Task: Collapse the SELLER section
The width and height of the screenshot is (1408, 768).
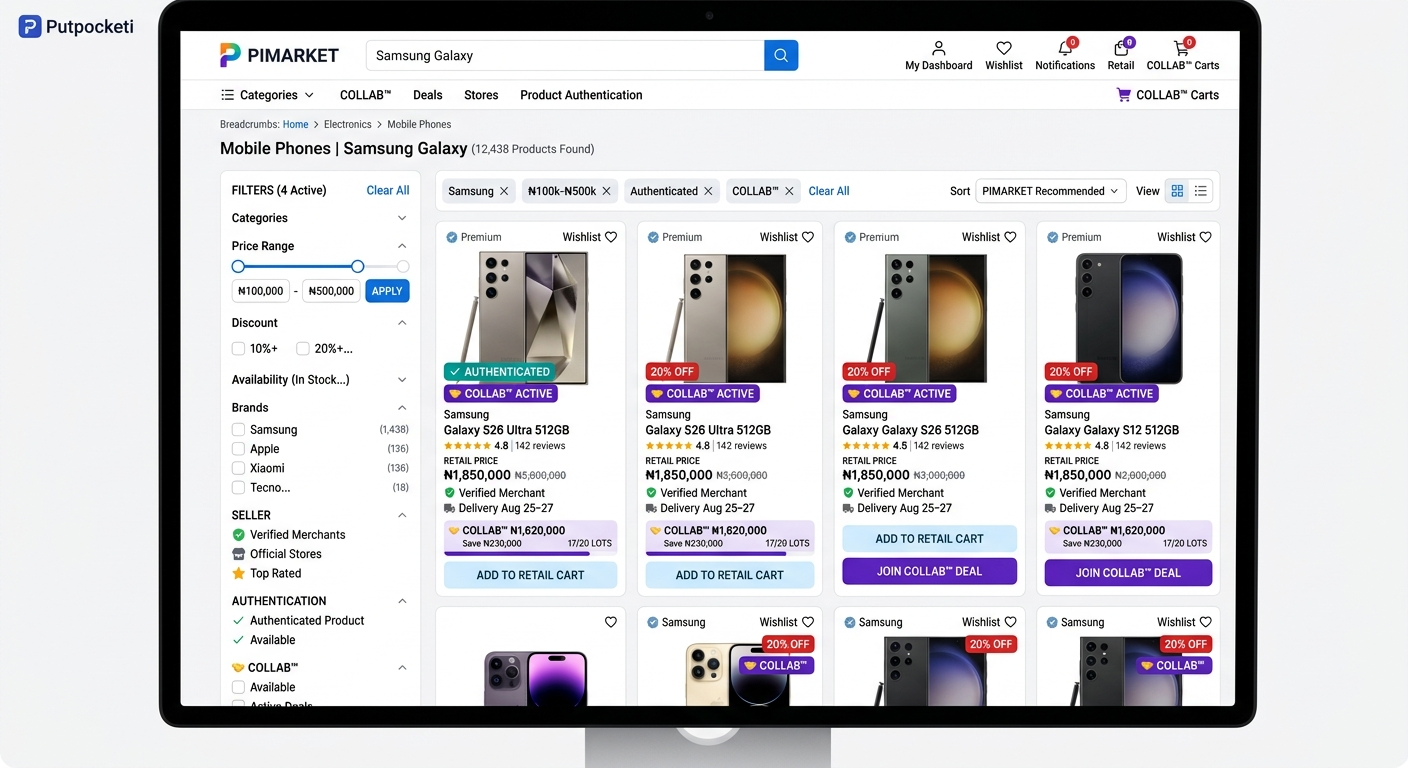Action: coord(402,515)
